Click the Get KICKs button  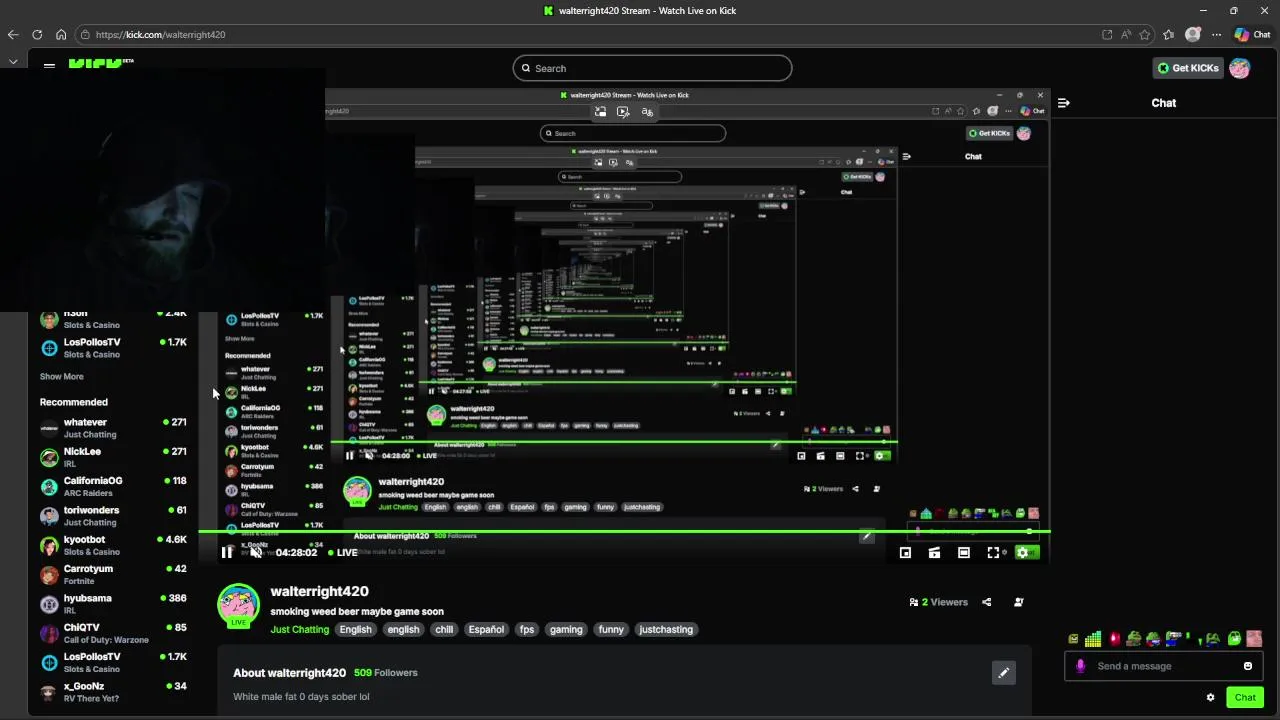click(1188, 68)
